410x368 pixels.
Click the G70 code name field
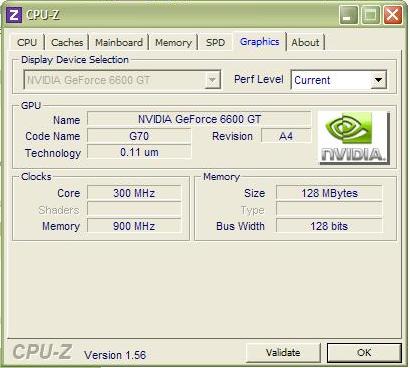[x=139, y=136]
